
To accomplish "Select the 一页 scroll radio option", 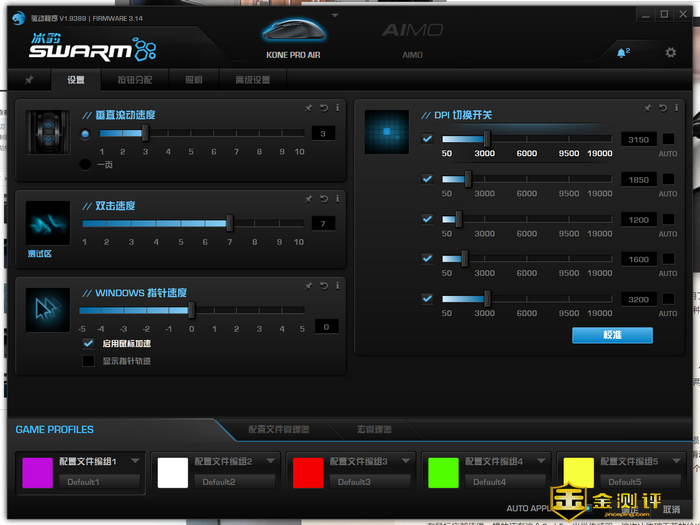I will [x=85, y=165].
